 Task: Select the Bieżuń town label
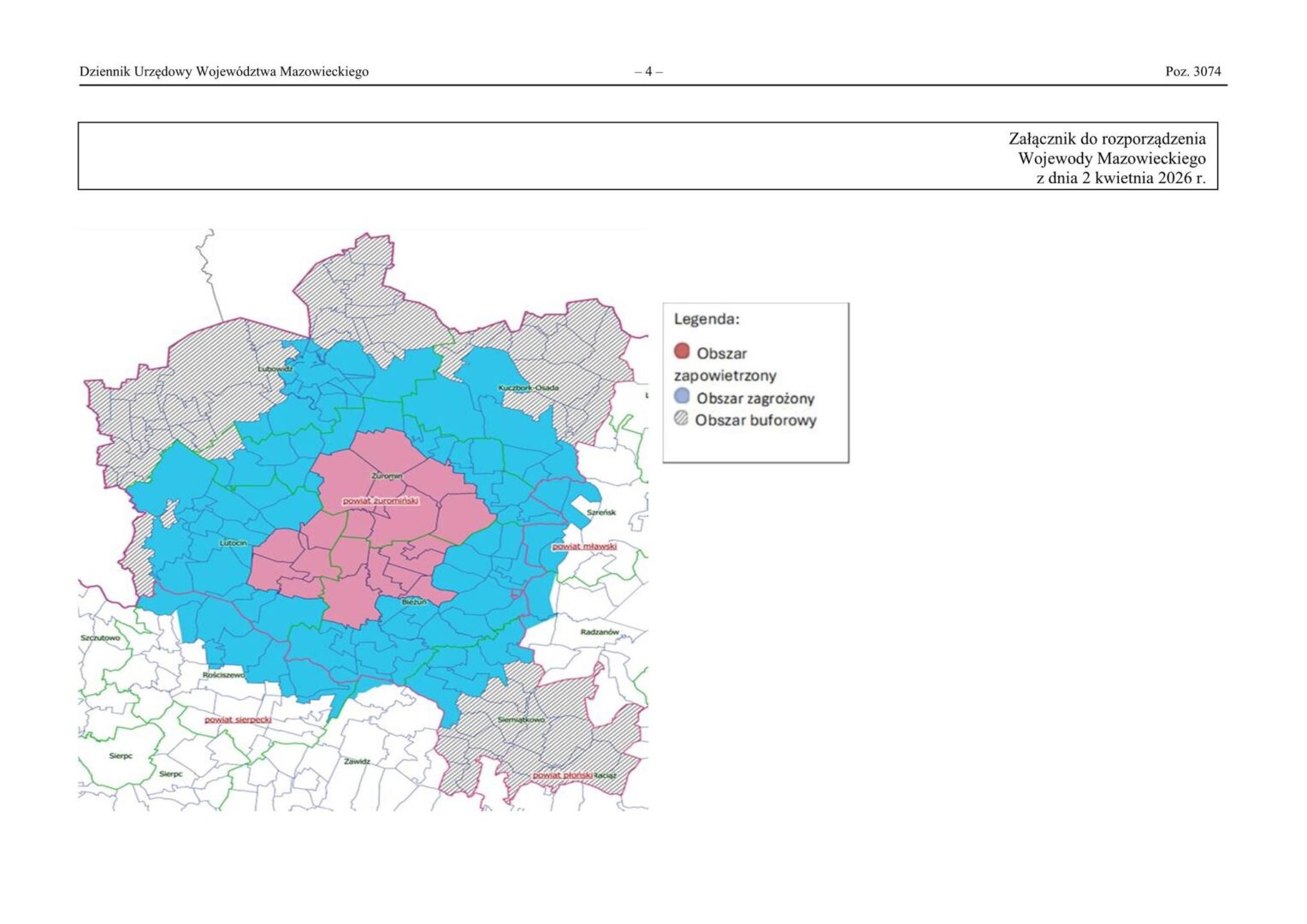coord(414,602)
